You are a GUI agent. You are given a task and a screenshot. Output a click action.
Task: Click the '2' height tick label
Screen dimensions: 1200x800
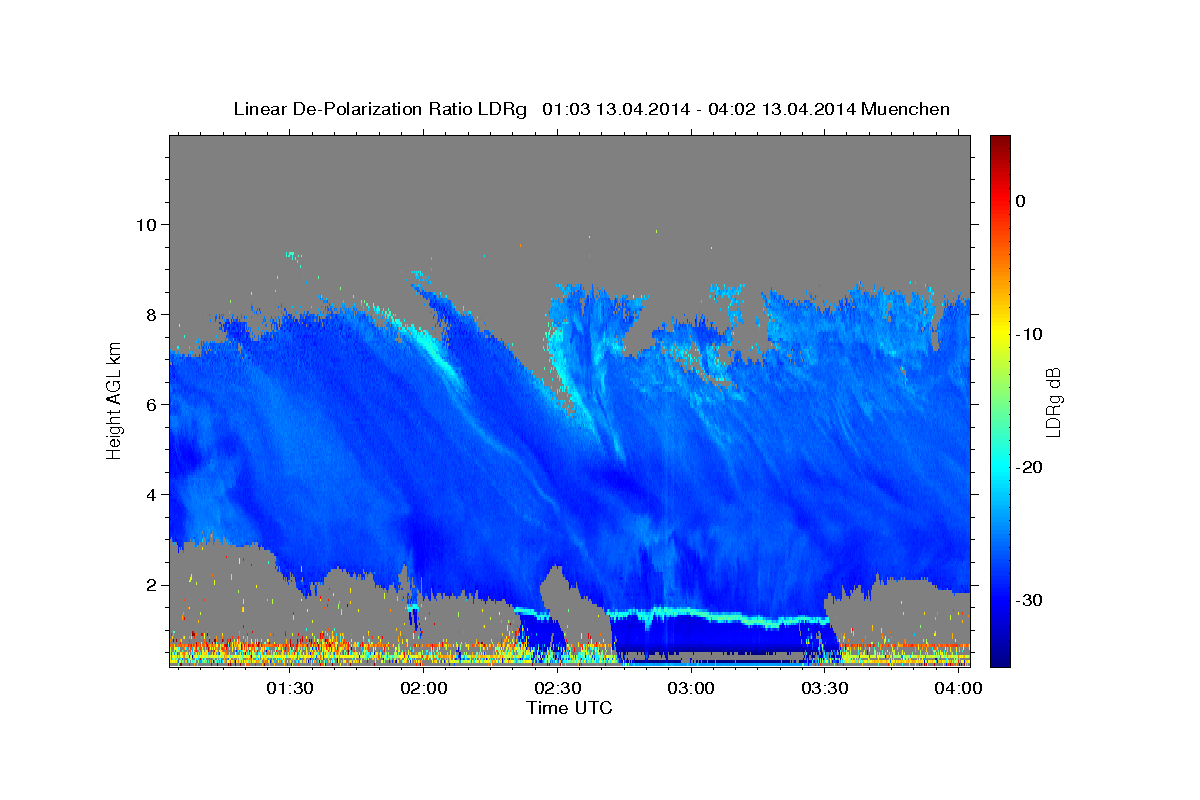[151, 585]
